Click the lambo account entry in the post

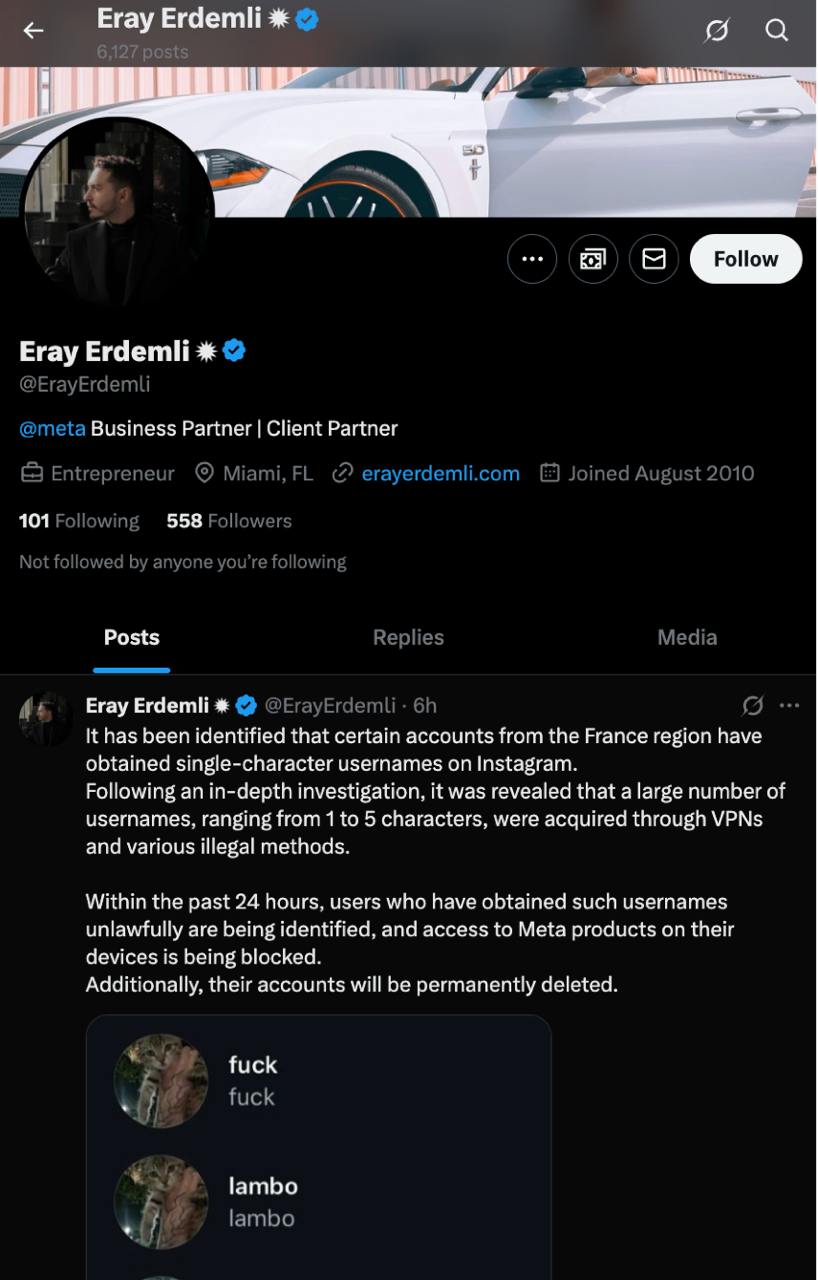[x=263, y=1201]
